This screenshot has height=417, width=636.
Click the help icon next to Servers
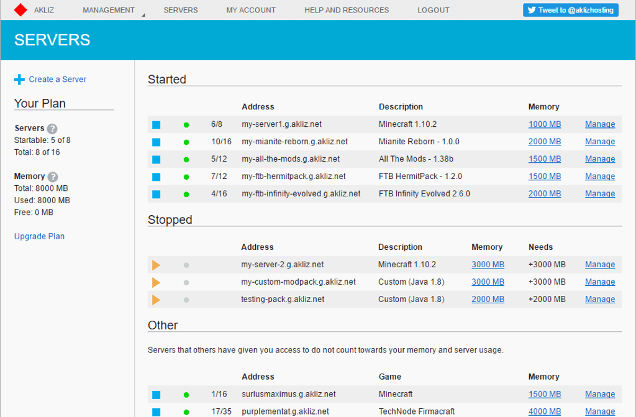(52, 128)
